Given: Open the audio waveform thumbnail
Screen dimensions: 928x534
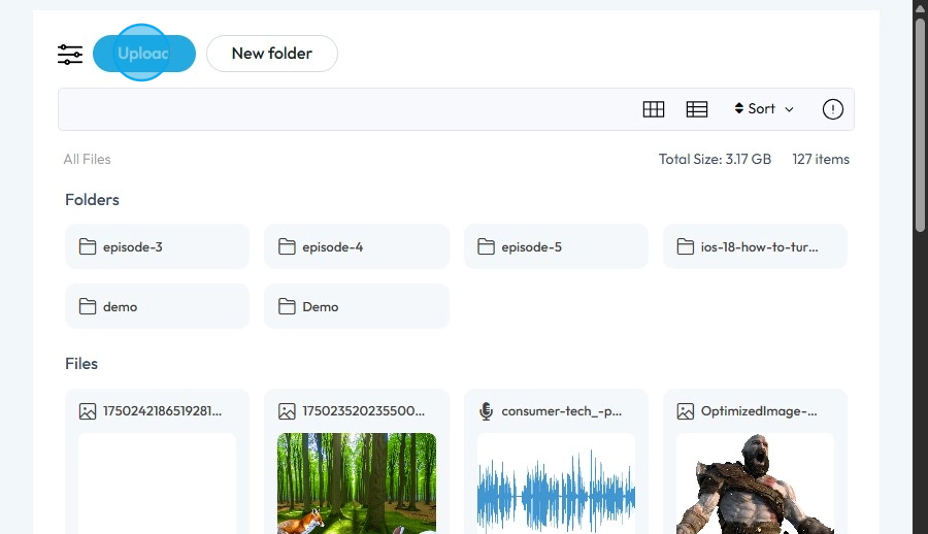Looking at the screenshot, I should pos(556,483).
